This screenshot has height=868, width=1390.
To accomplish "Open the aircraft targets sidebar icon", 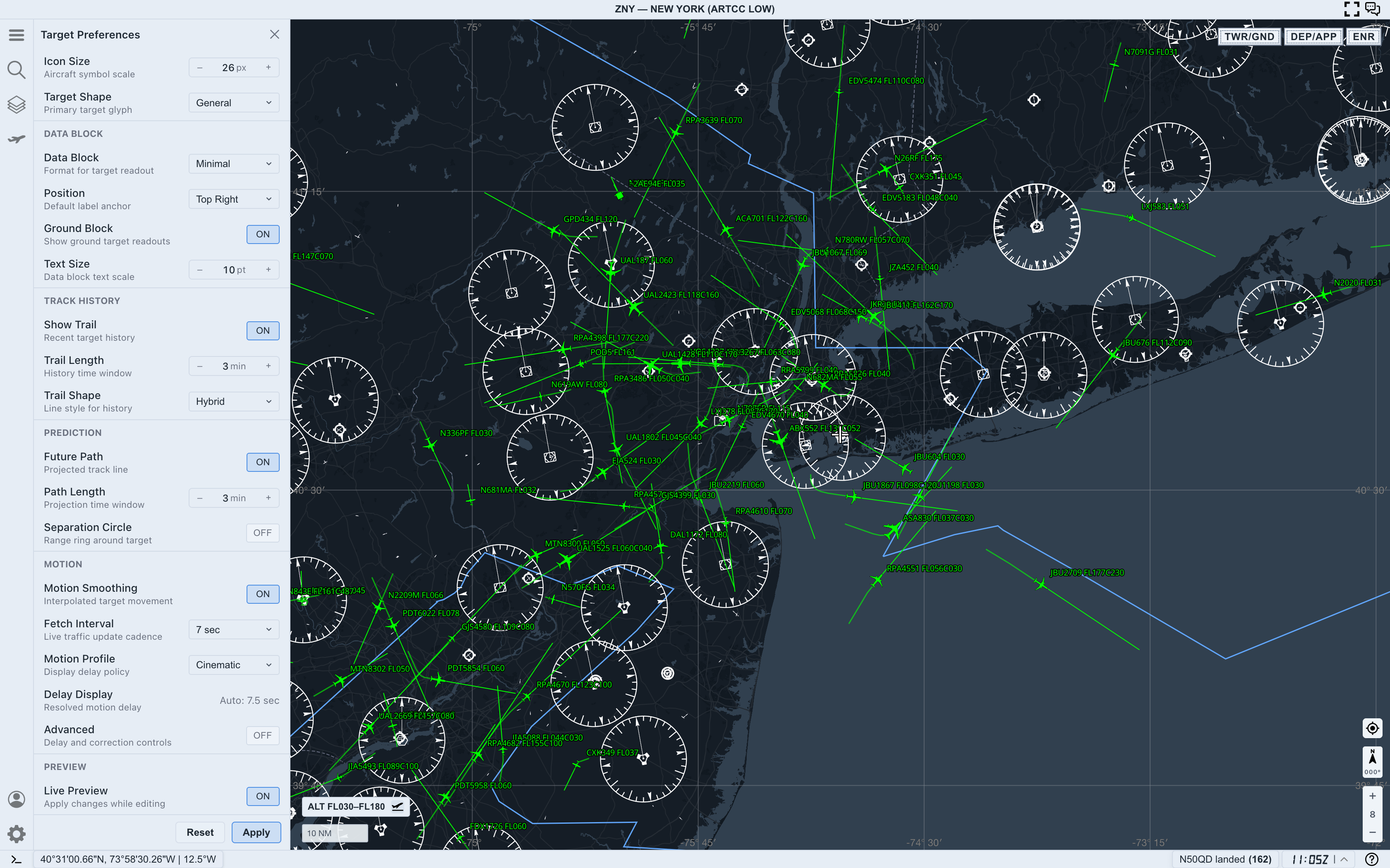I will click(17, 139).
